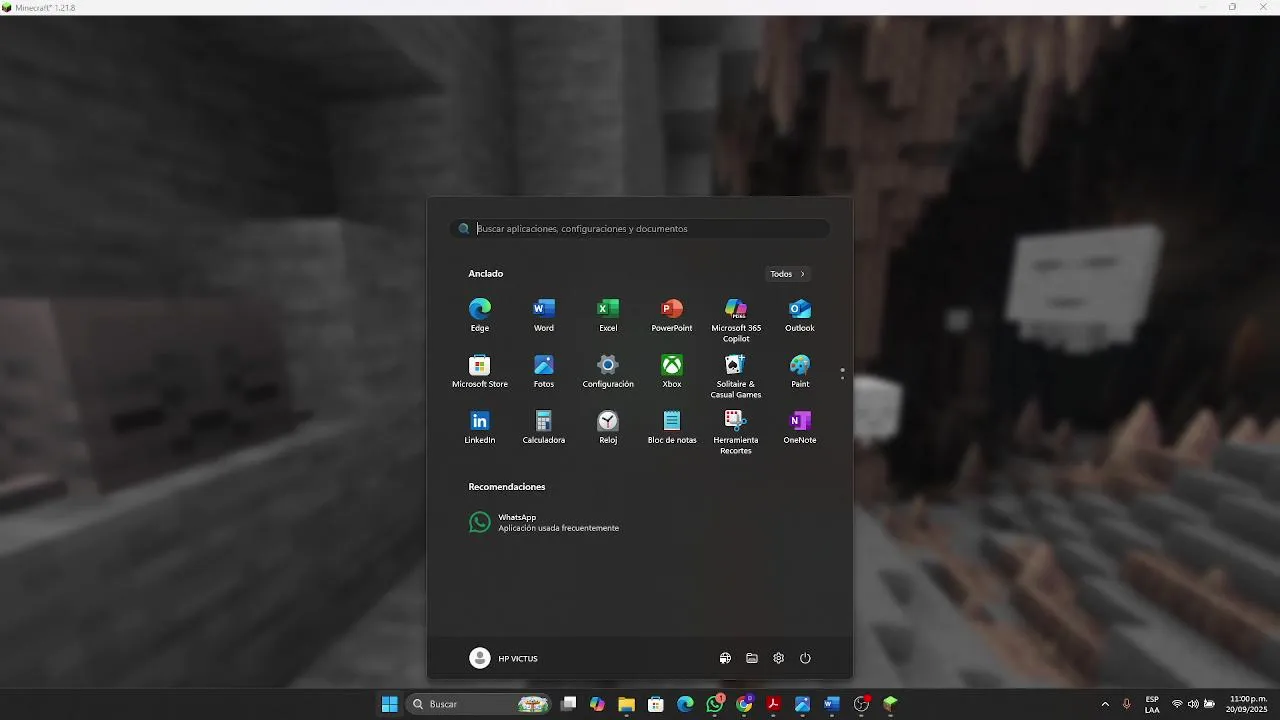Open File Explorer from the taskbar
1280x720 pixels.
[626, 704]
